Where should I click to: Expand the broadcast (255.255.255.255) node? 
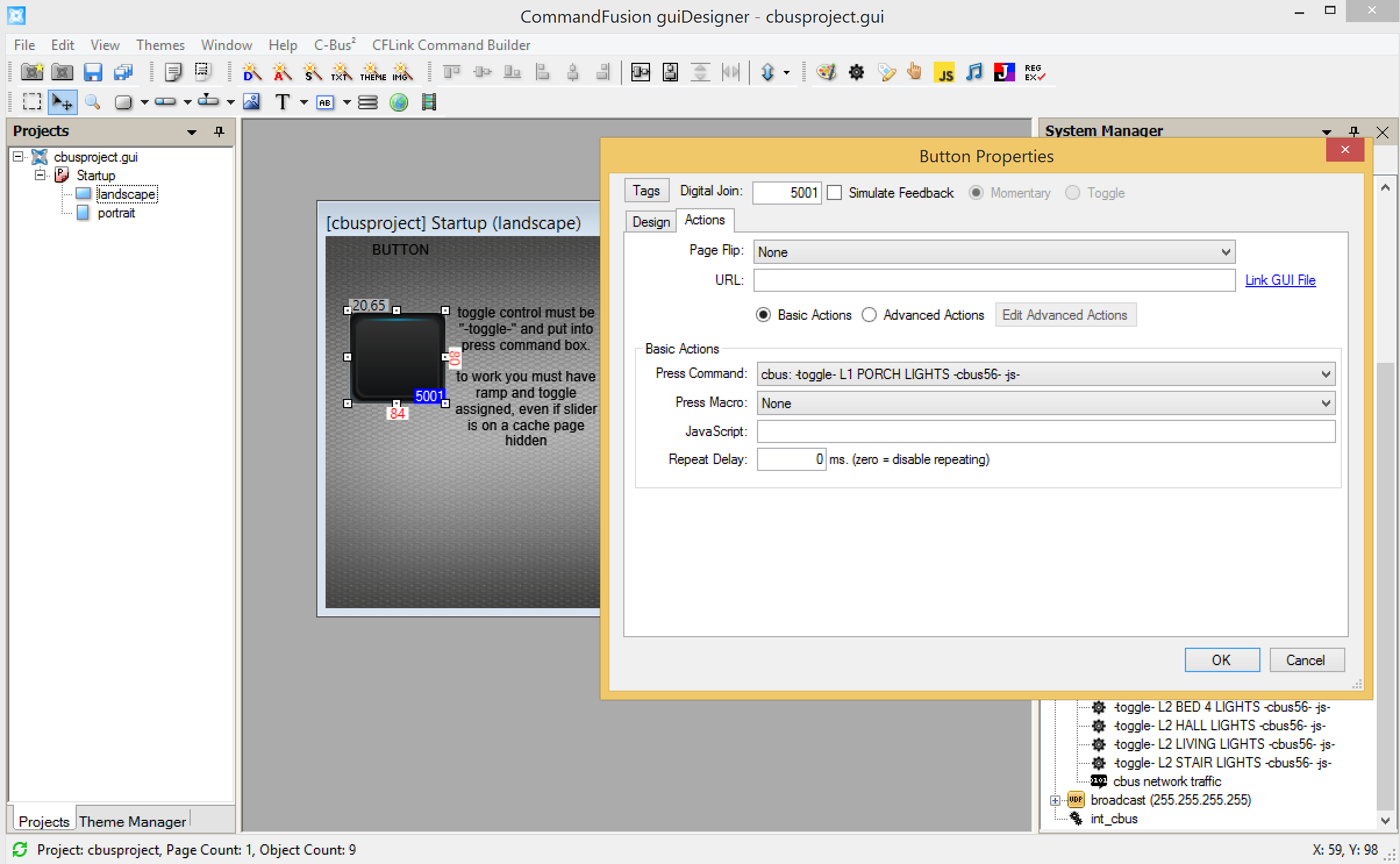(1055, 801)
